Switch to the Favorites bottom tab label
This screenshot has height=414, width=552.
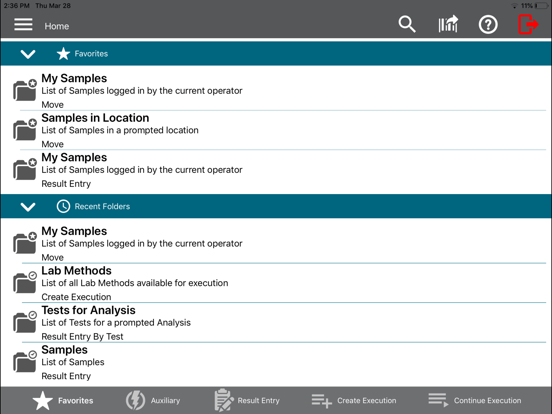[76, 401]
